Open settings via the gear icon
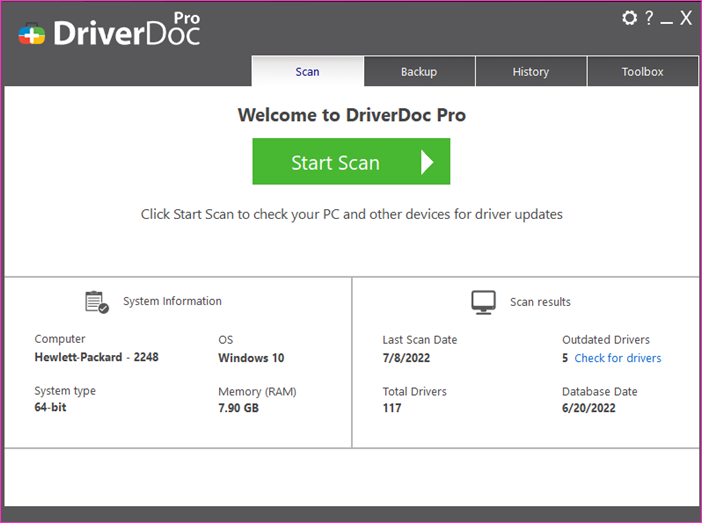 tap(629, 18)
